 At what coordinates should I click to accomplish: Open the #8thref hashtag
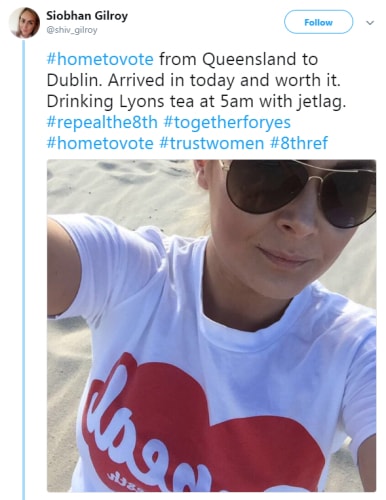(299, 143)
